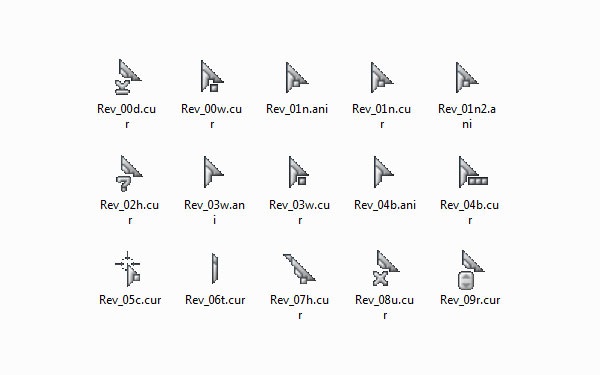This screenshot has width=600, height=375.
Task: Click the file name Rev_00d.cur
Action: pos(127,116)
